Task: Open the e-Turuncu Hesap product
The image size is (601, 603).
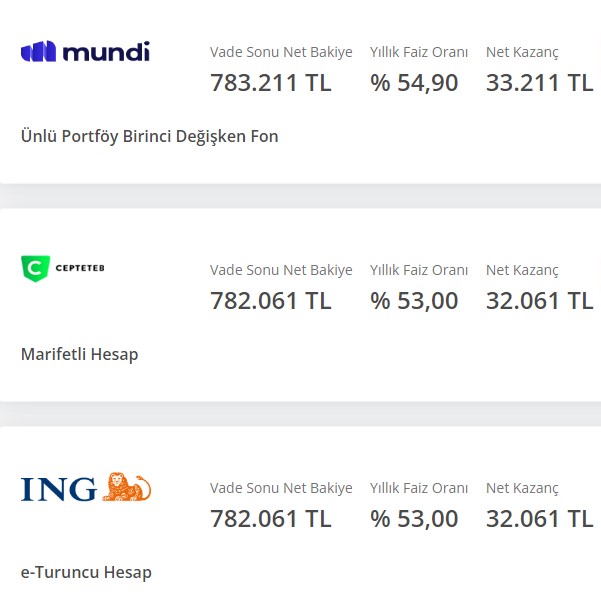Action: click(86, 573)
